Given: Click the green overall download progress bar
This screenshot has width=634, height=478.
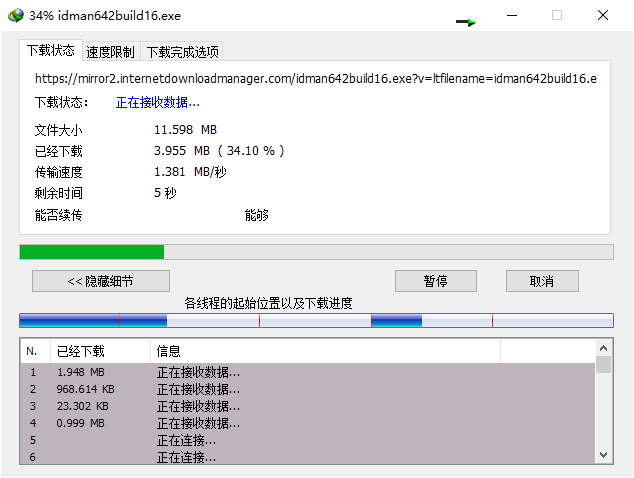Looking at the screenshot, I should click(x=316, y=252).
